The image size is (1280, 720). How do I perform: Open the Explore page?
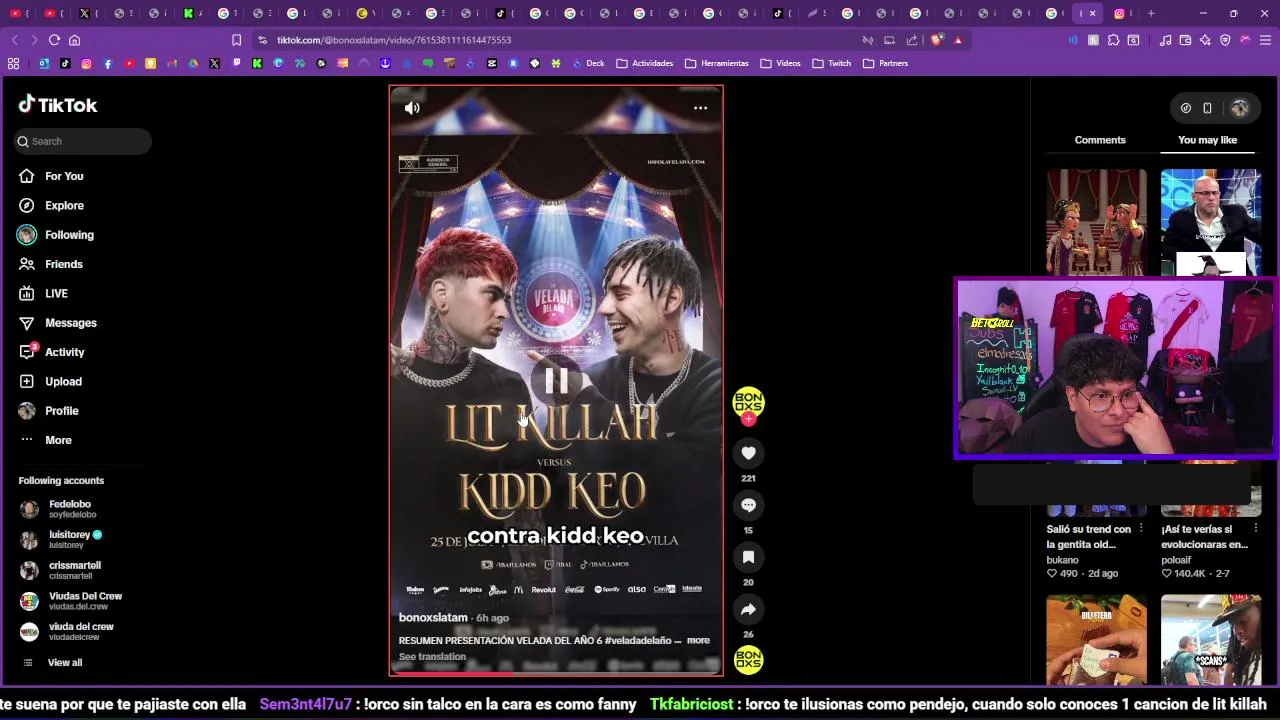click(64, 205)
